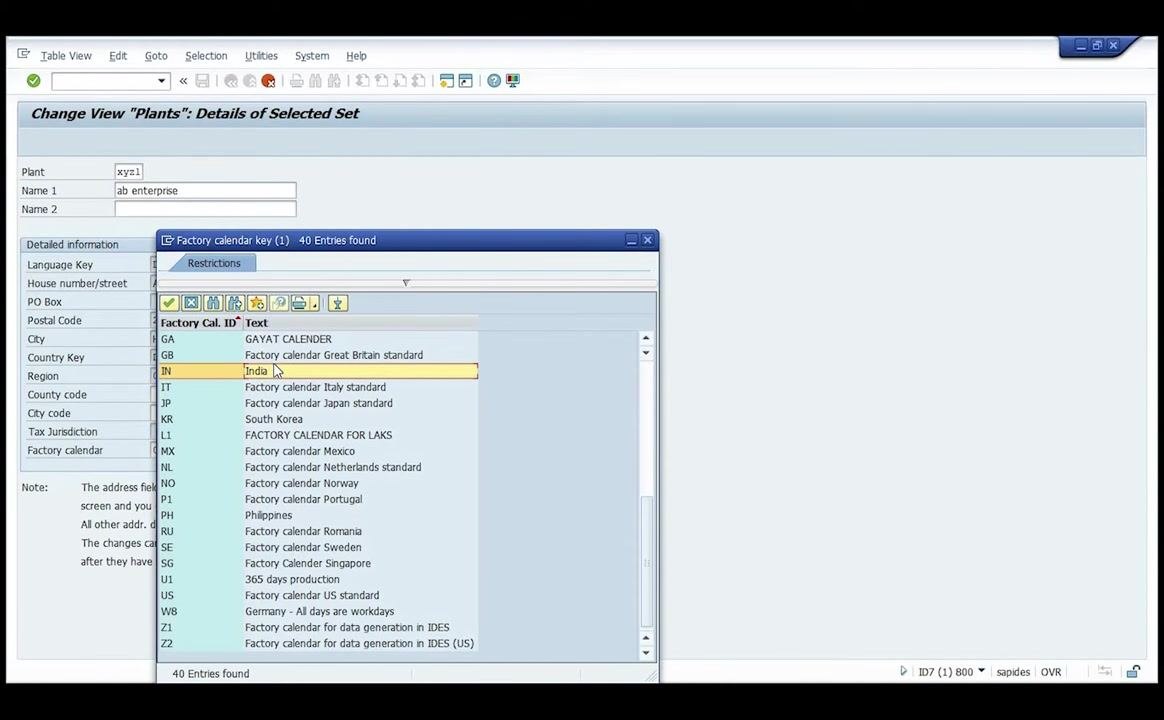Open the print options dropdown arrow in dialog
The image size is (1164, 720).
tap(315, 304)
